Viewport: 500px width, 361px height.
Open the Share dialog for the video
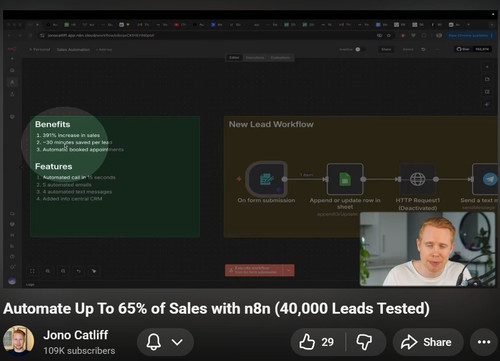[x=427, y=342]
